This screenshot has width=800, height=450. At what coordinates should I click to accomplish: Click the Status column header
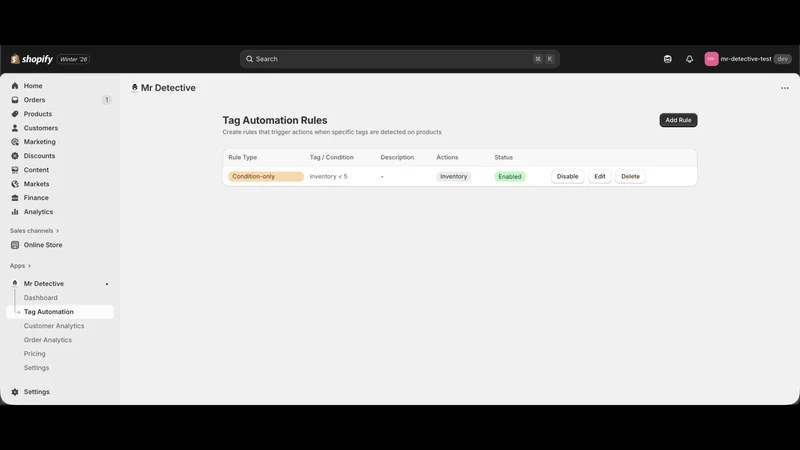pyautogui.click(x=504, y=157)
